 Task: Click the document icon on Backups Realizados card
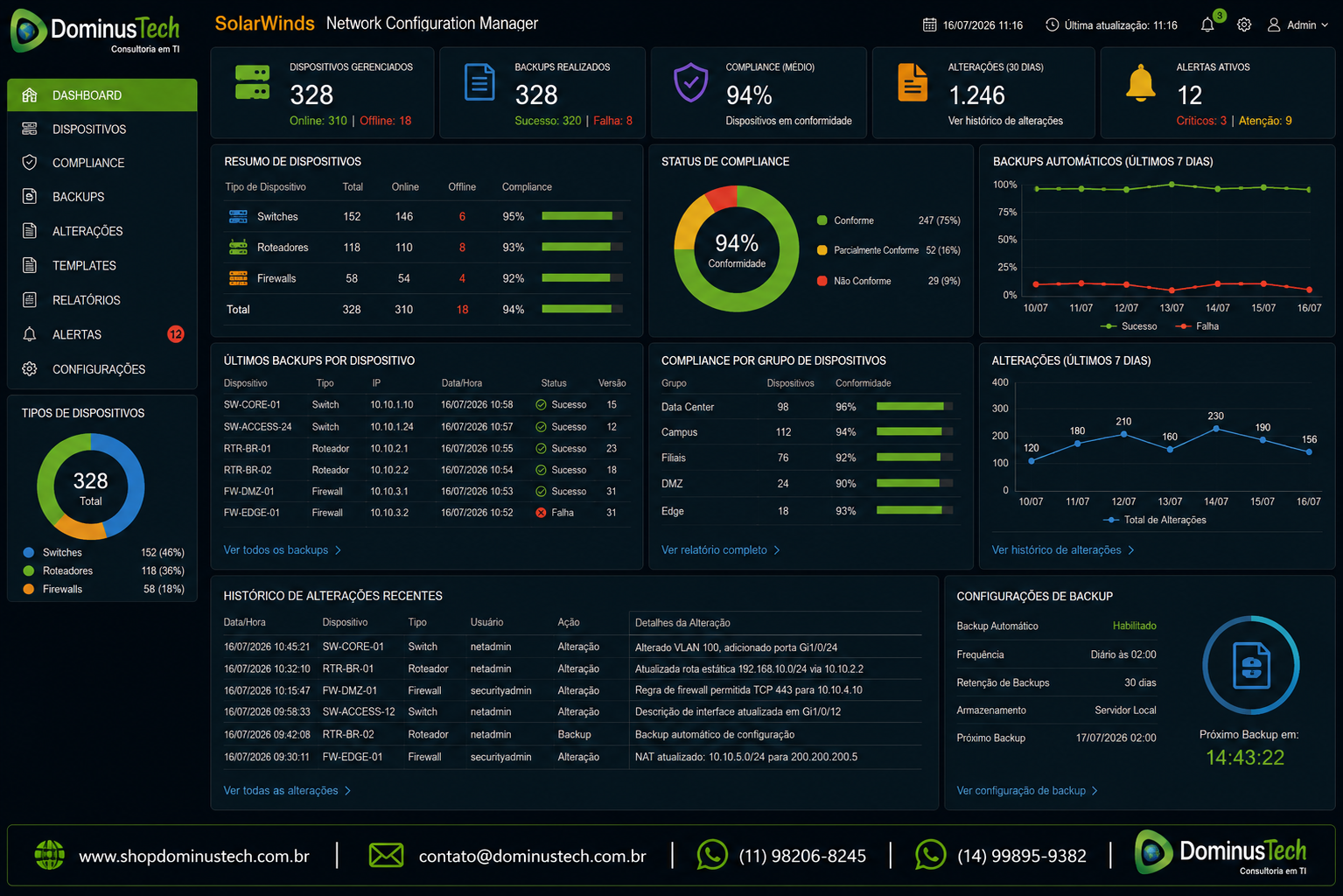(x=479, y=82)
